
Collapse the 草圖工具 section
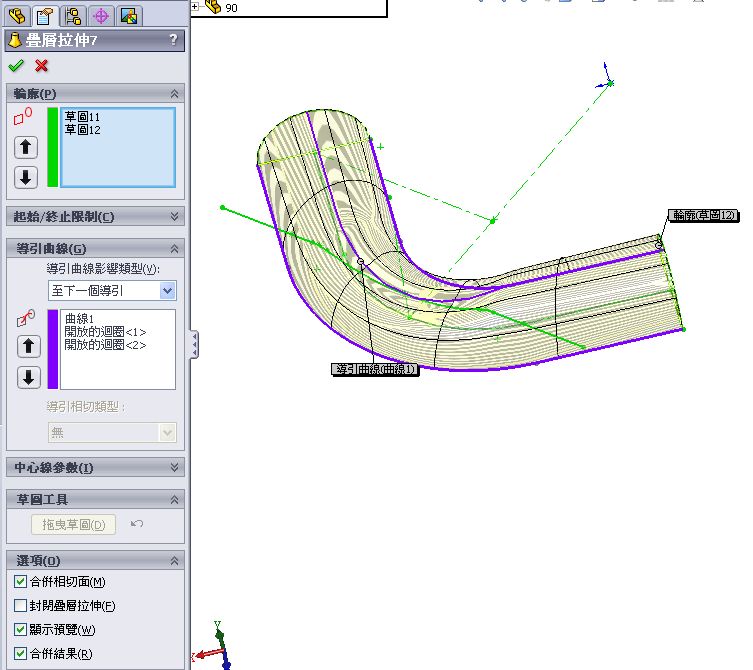(174, 499)
